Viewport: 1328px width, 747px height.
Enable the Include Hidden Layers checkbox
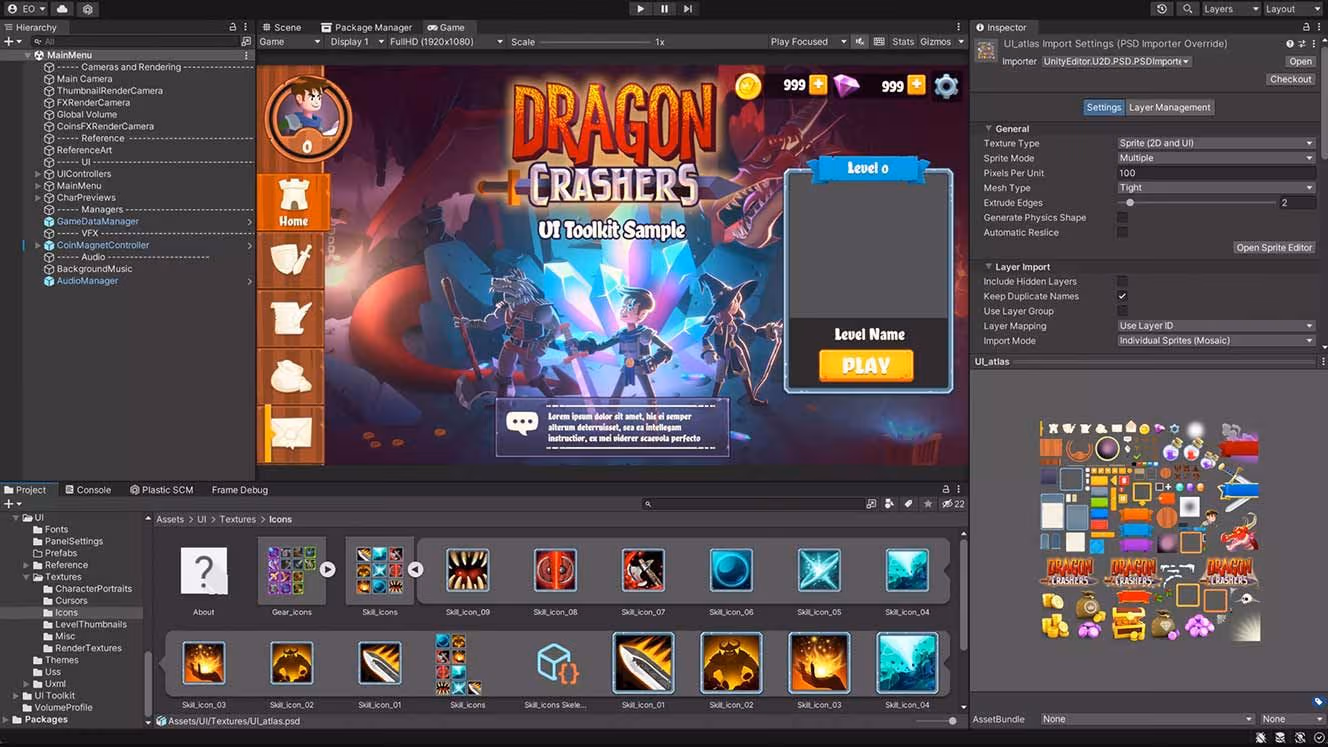(1122, 281)
